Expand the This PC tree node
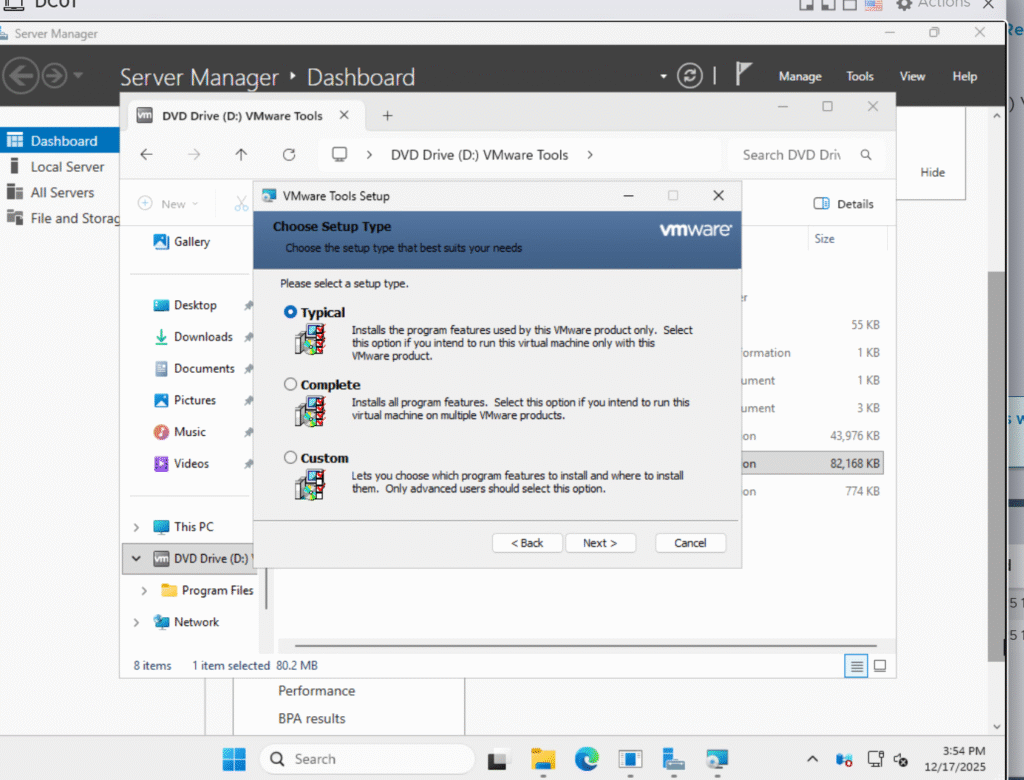Image resolution: width=1024 pixels, height=780 pixels. pos(137,527)
